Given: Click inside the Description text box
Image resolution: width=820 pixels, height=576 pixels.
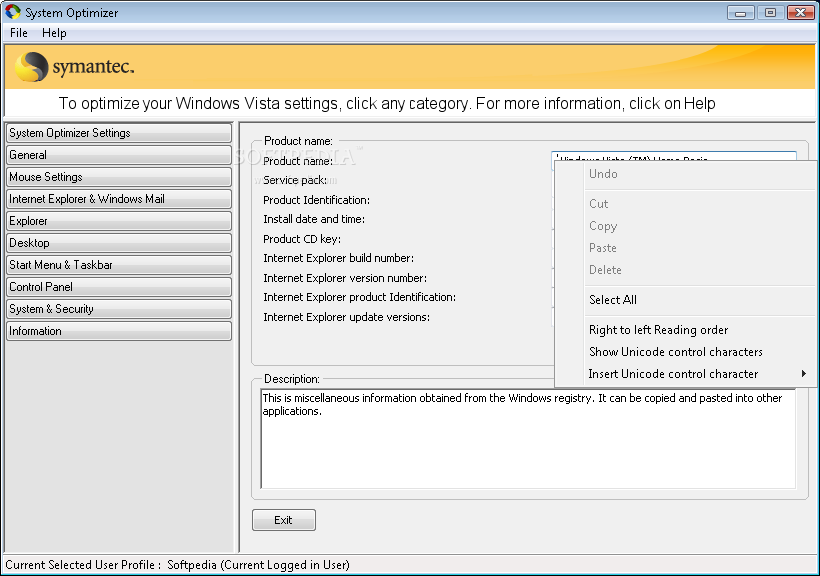Looking at the screenshot, I should [x=528, y=438].
